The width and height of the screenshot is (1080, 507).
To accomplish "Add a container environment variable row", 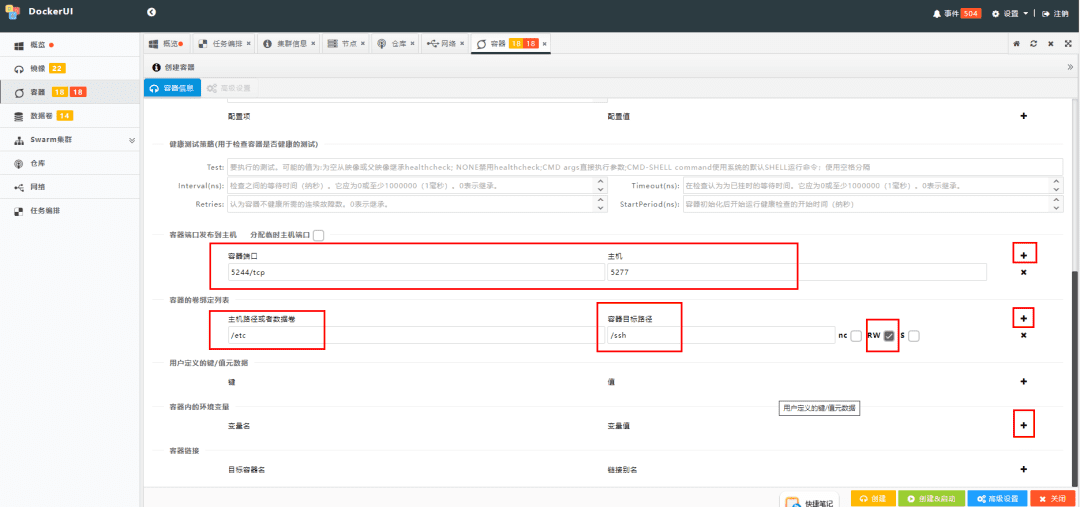I will click(1023, 425).
